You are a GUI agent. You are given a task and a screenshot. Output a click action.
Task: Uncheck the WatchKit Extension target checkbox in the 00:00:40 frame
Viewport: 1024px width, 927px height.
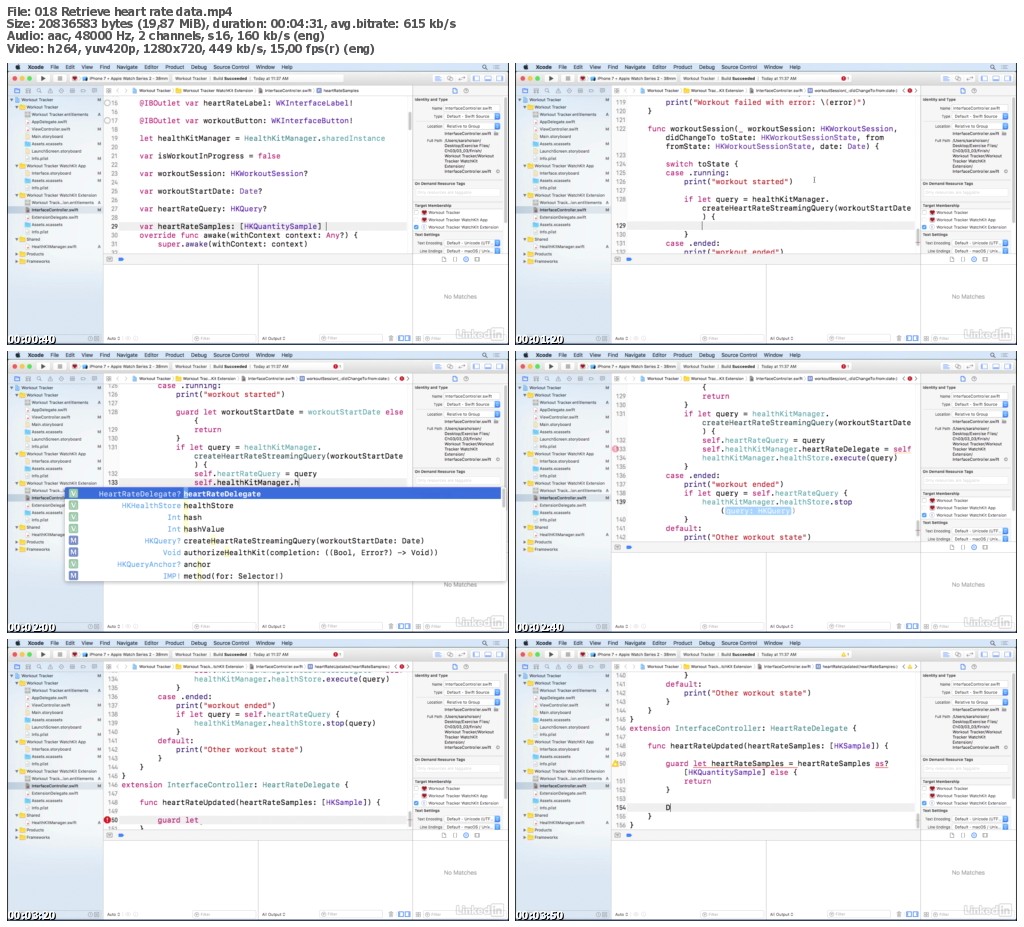(416, 227)
